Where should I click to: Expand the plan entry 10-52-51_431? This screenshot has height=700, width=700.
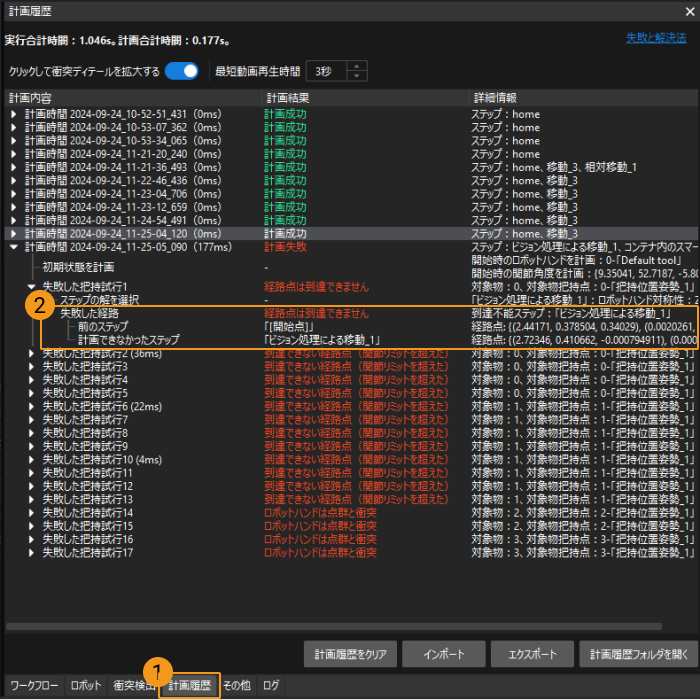pyautogui.click(x=14, y=115)
